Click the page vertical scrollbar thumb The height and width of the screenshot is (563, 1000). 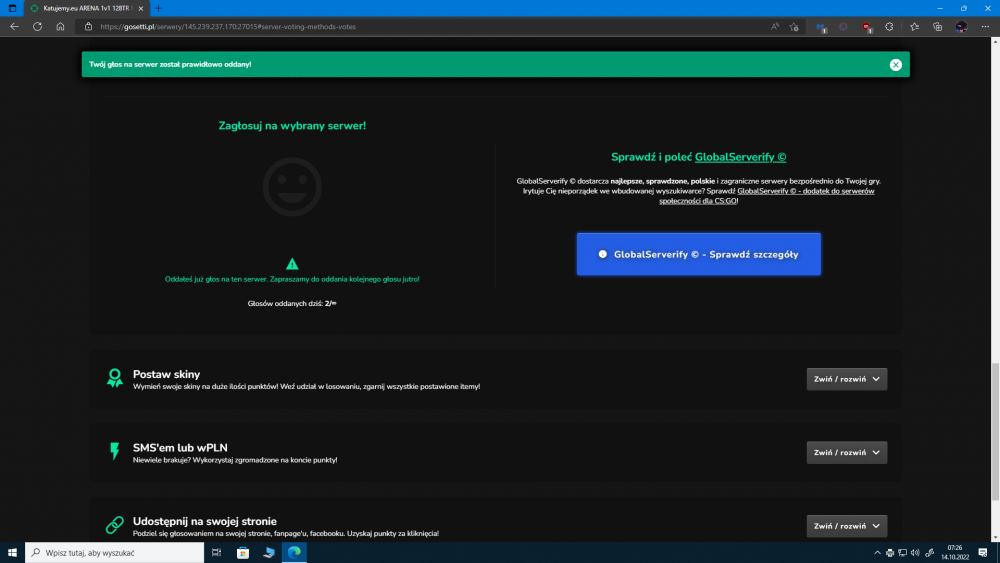(995, 431)
